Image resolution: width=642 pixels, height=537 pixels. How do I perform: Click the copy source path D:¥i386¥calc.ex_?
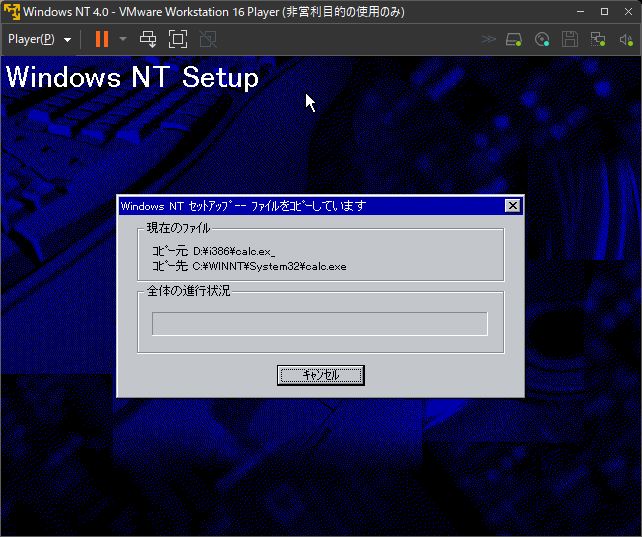pyautogui.click(x=234, y=251)
